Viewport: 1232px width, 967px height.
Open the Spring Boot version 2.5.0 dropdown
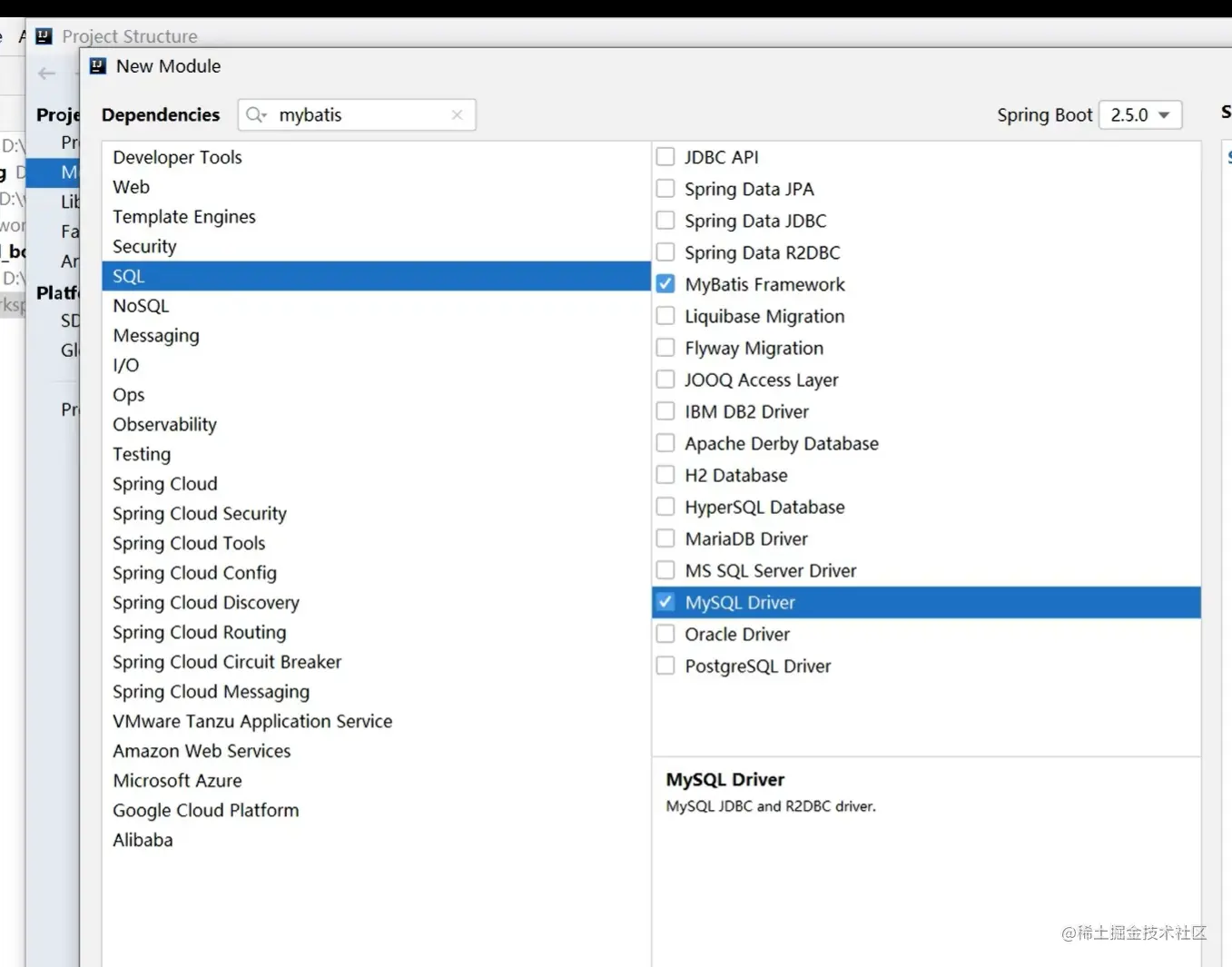(x=1140, y=115)
